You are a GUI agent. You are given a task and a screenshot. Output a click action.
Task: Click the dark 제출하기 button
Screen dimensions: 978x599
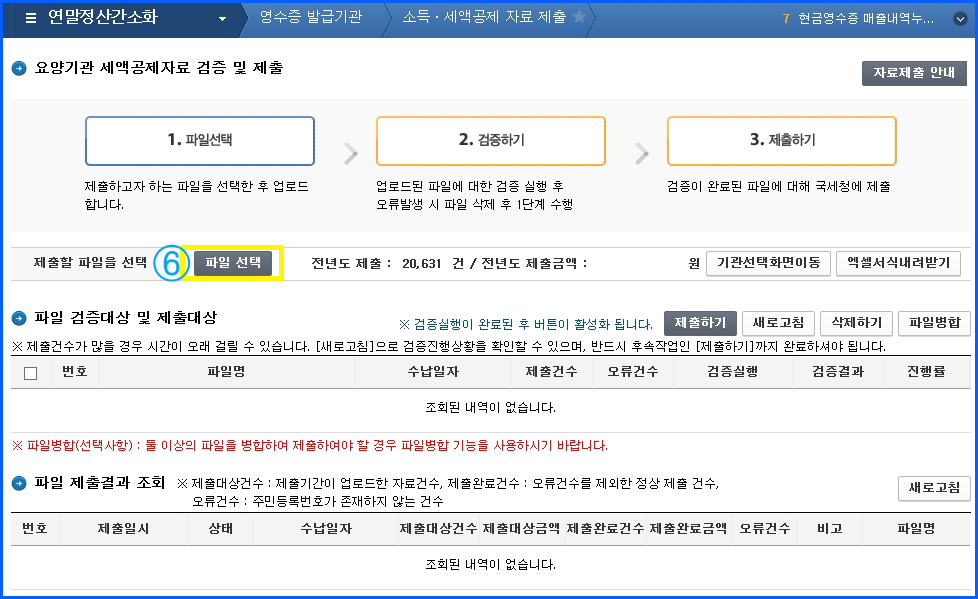pyautogui.click(x=700, y=323)
